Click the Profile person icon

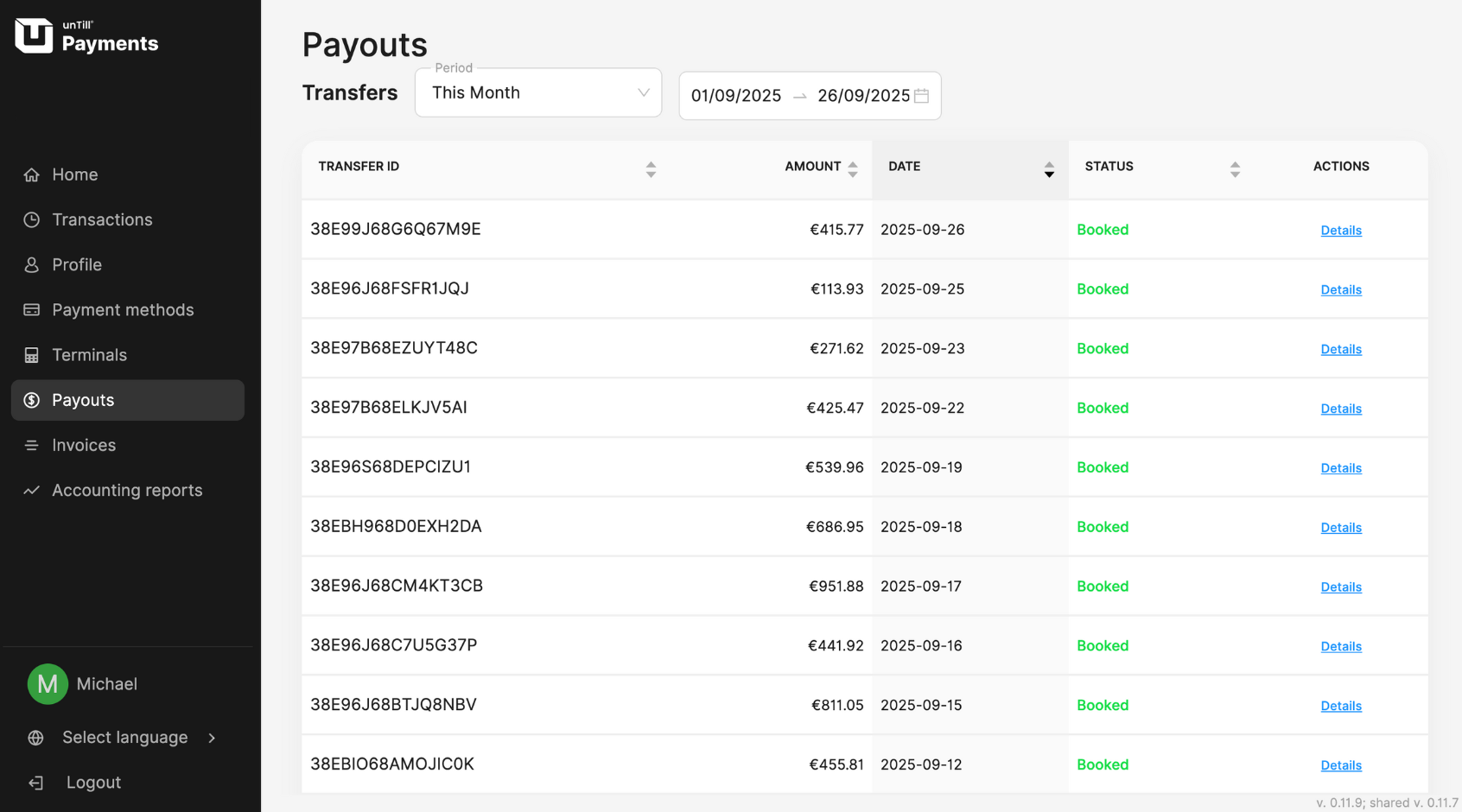[32, 265]
